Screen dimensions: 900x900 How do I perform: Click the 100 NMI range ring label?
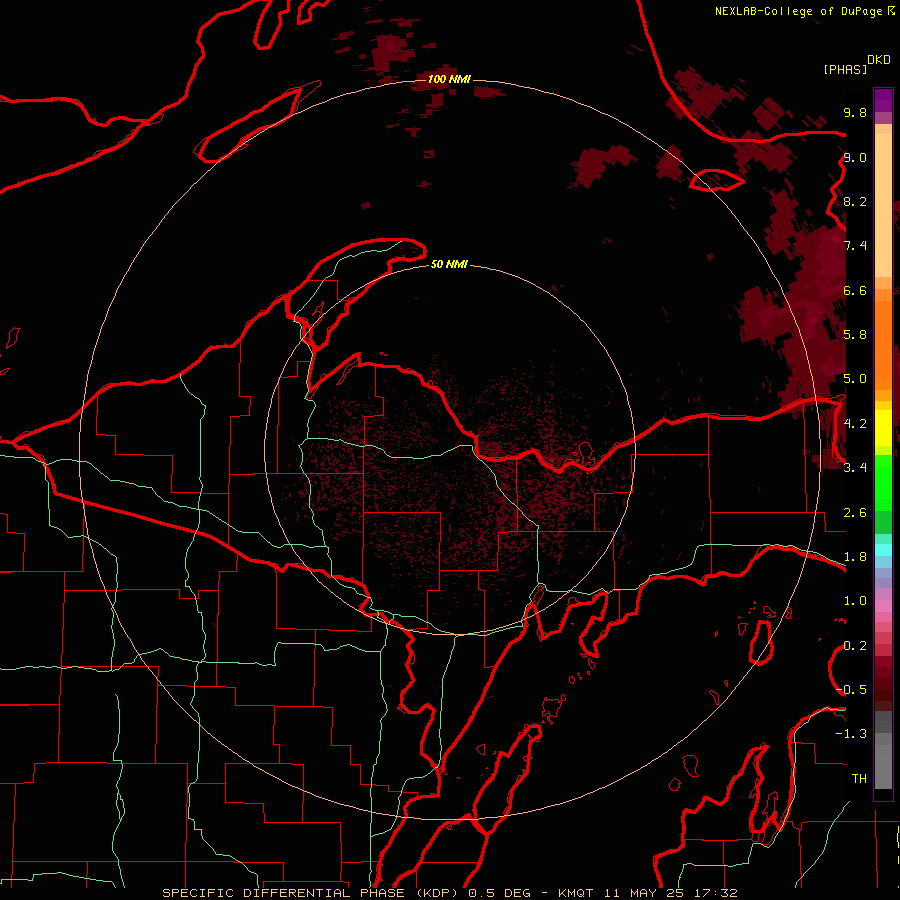click(449, 79)
